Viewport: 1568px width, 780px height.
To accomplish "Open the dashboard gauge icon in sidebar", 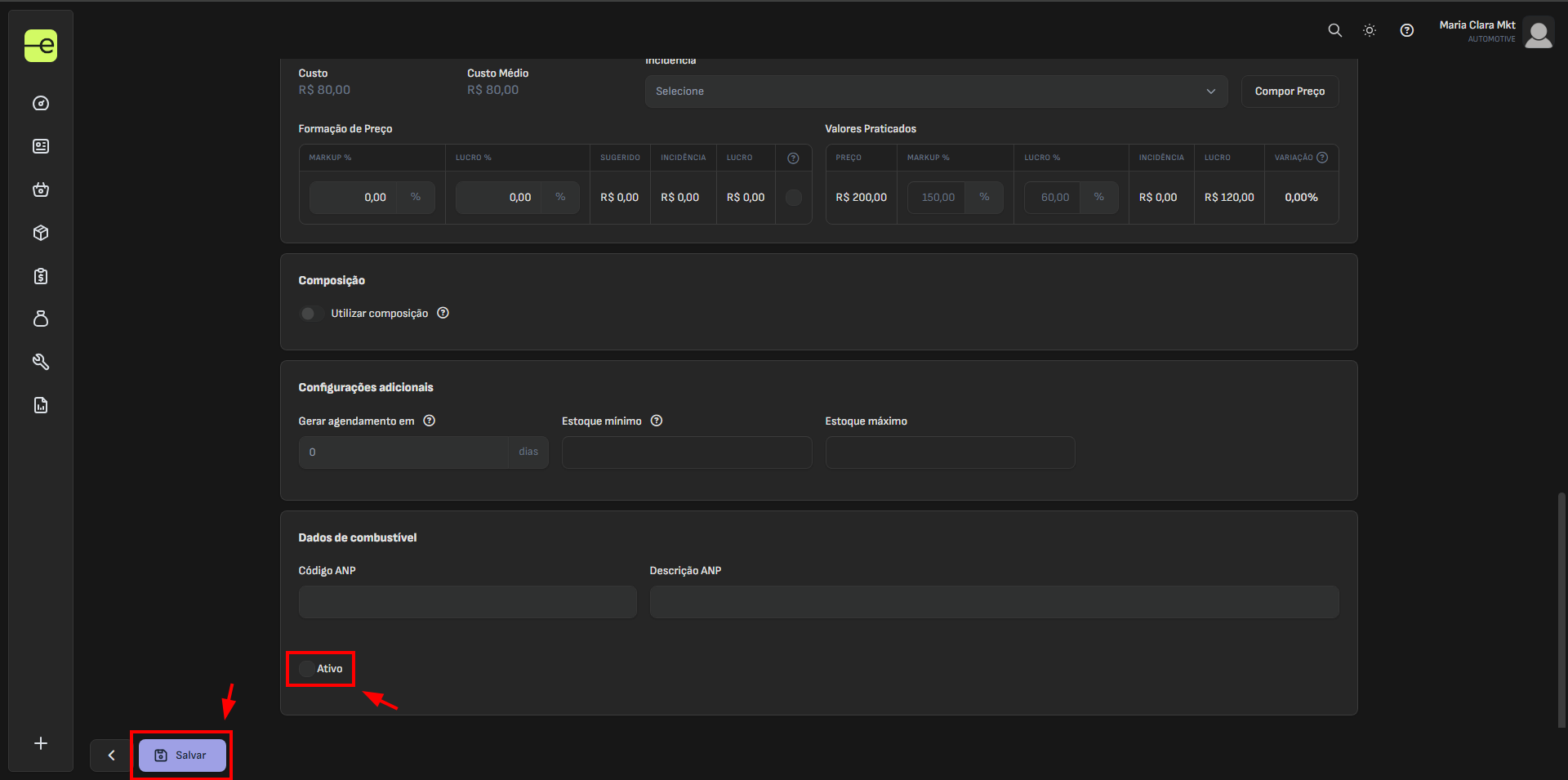I will point(41,104).
